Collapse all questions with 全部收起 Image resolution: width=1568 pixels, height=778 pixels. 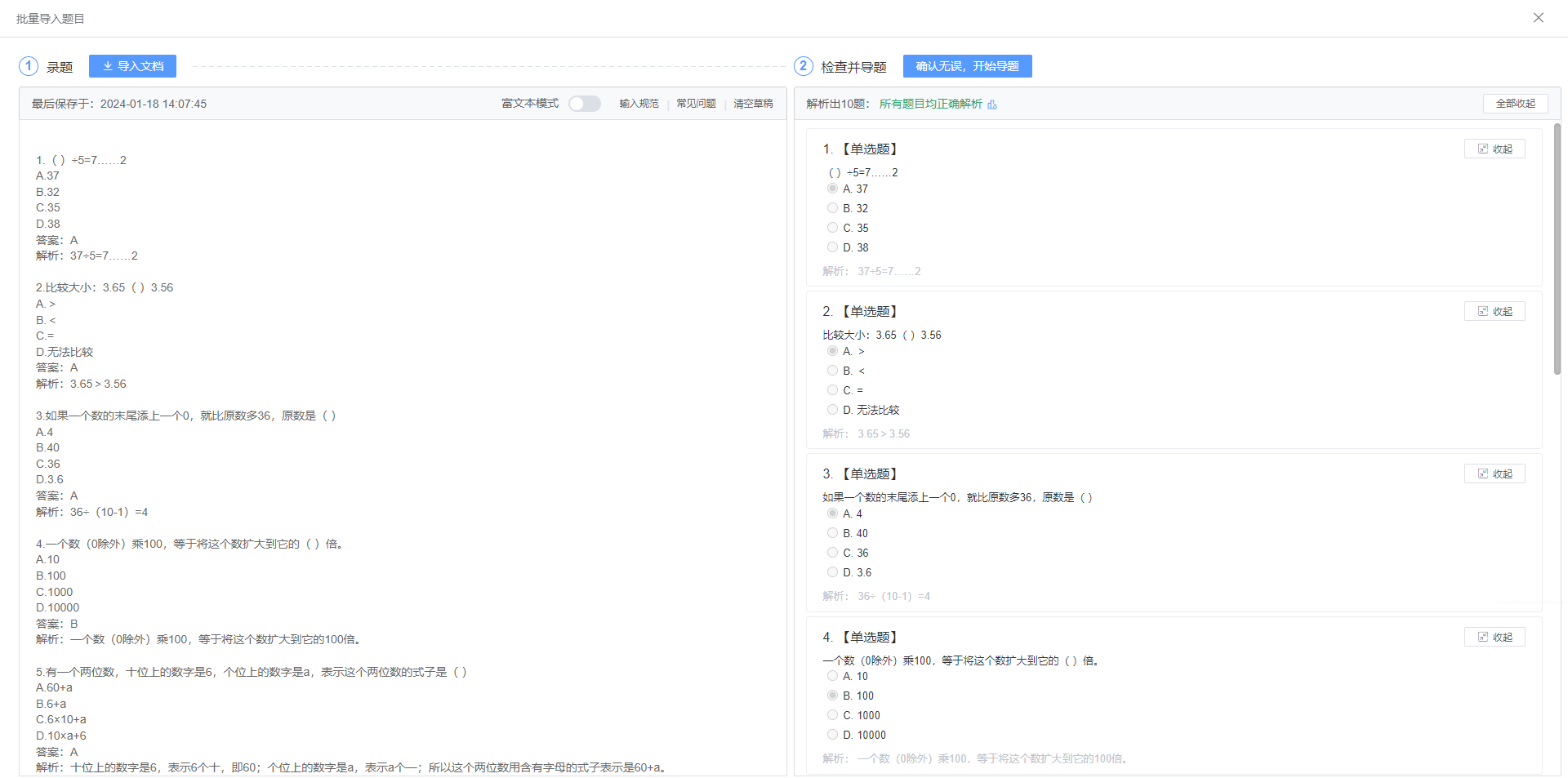pos(1515,104)
